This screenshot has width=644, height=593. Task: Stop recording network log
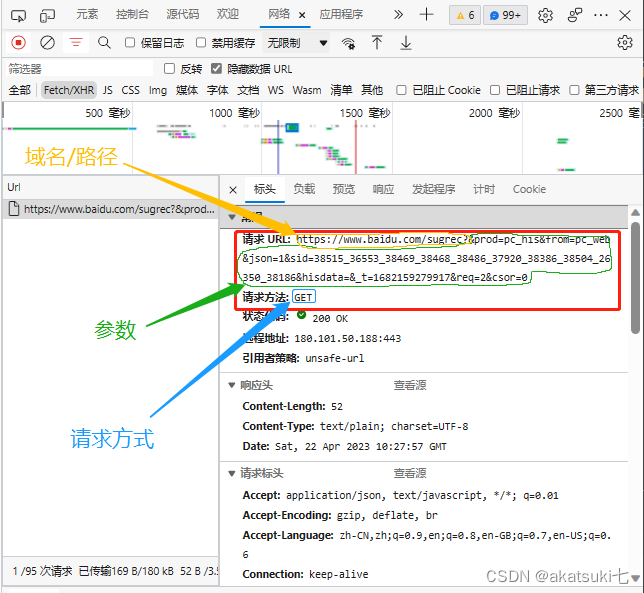[18, 43]
